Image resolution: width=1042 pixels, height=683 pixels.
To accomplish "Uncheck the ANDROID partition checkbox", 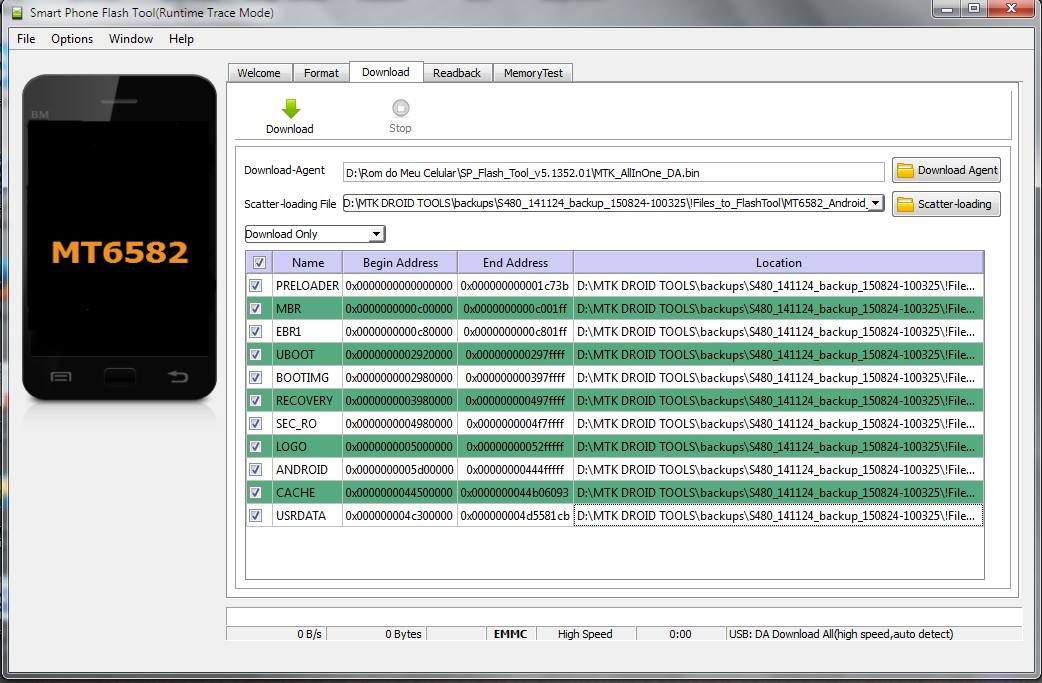I will tap(255, 470).
